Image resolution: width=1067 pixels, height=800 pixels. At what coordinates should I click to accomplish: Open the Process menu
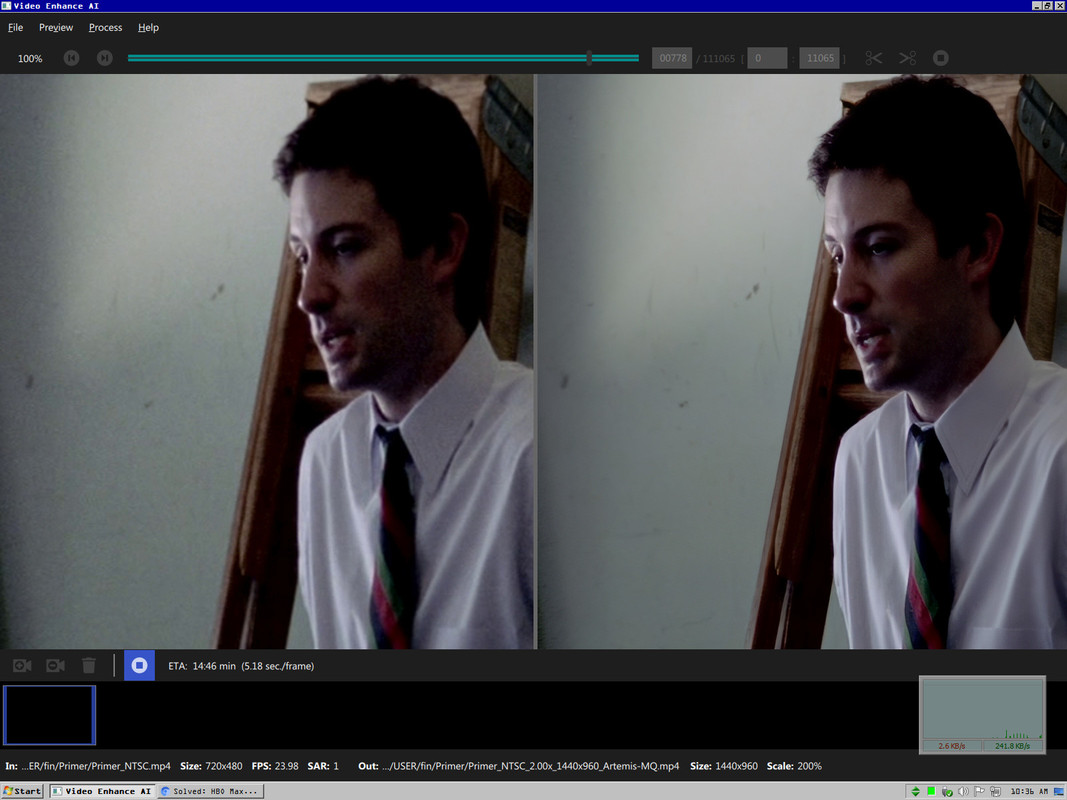[x=105, y=27]
